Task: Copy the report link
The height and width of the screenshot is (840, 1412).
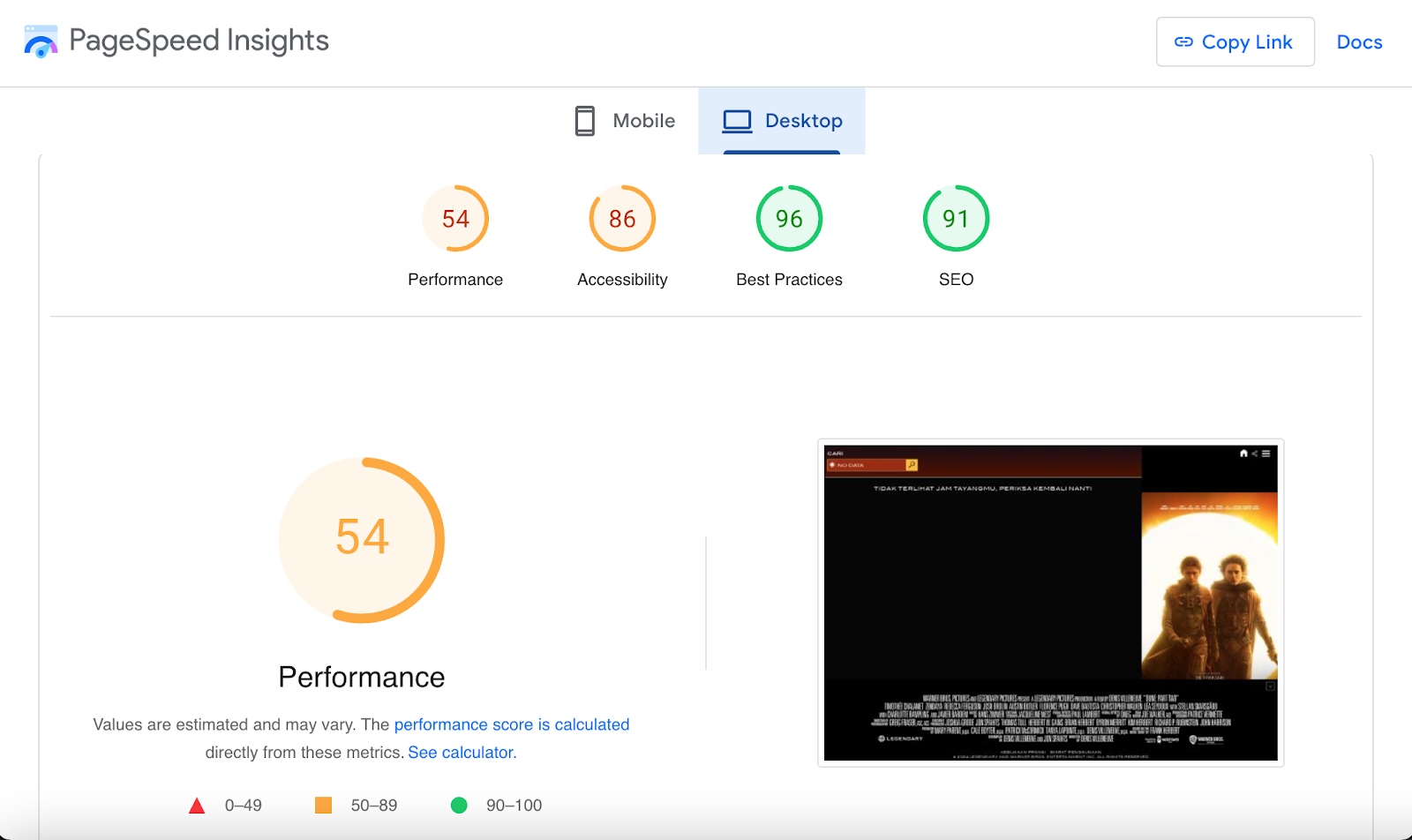Action: click(x=1235, y=41)
